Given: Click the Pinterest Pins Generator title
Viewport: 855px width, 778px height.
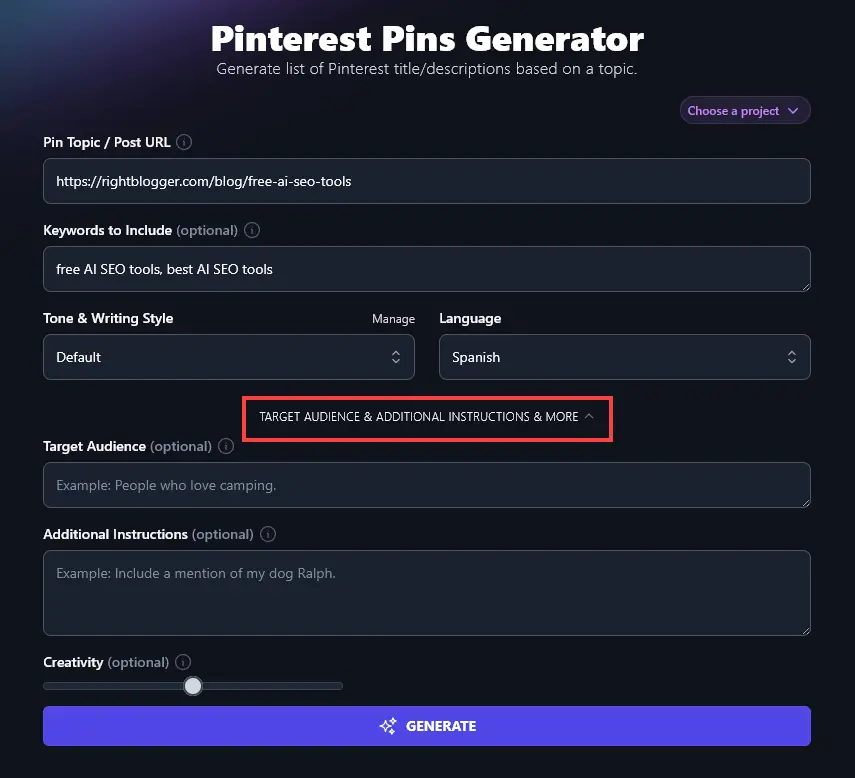Looking at the screenshot, I should tap(427, 38).
